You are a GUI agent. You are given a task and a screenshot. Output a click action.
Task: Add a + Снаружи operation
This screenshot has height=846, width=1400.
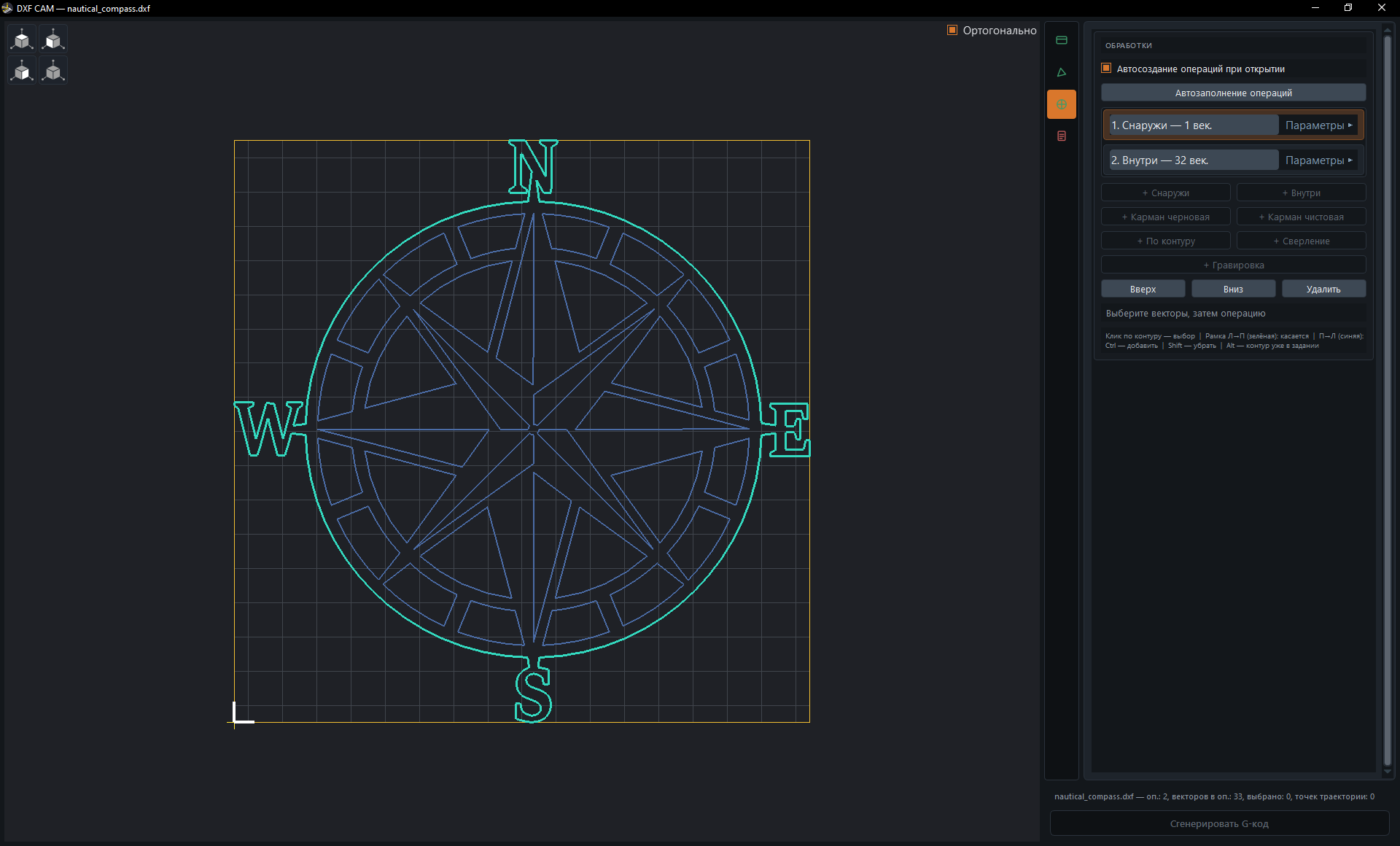[1165, 193]
